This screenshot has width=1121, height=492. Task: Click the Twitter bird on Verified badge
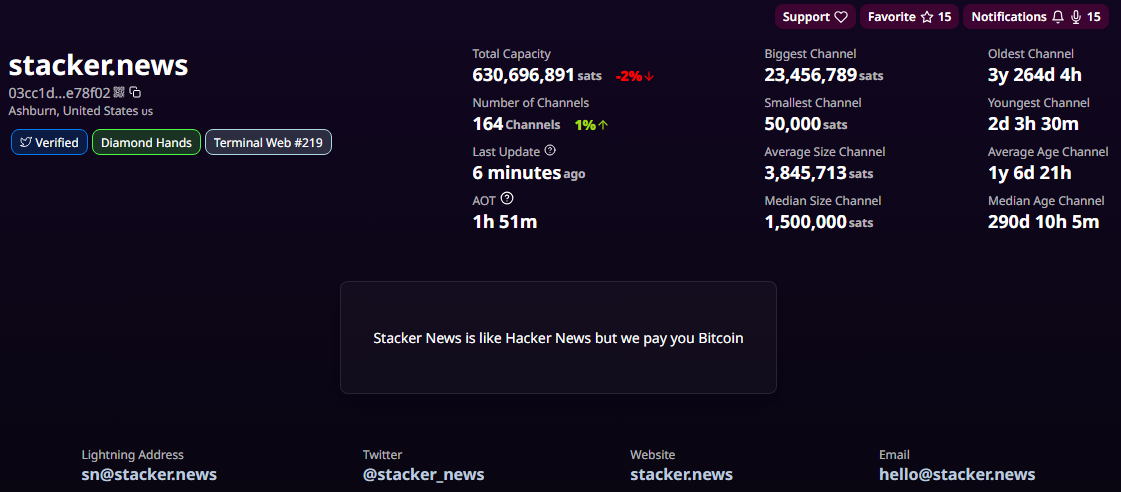coord(26,143)
